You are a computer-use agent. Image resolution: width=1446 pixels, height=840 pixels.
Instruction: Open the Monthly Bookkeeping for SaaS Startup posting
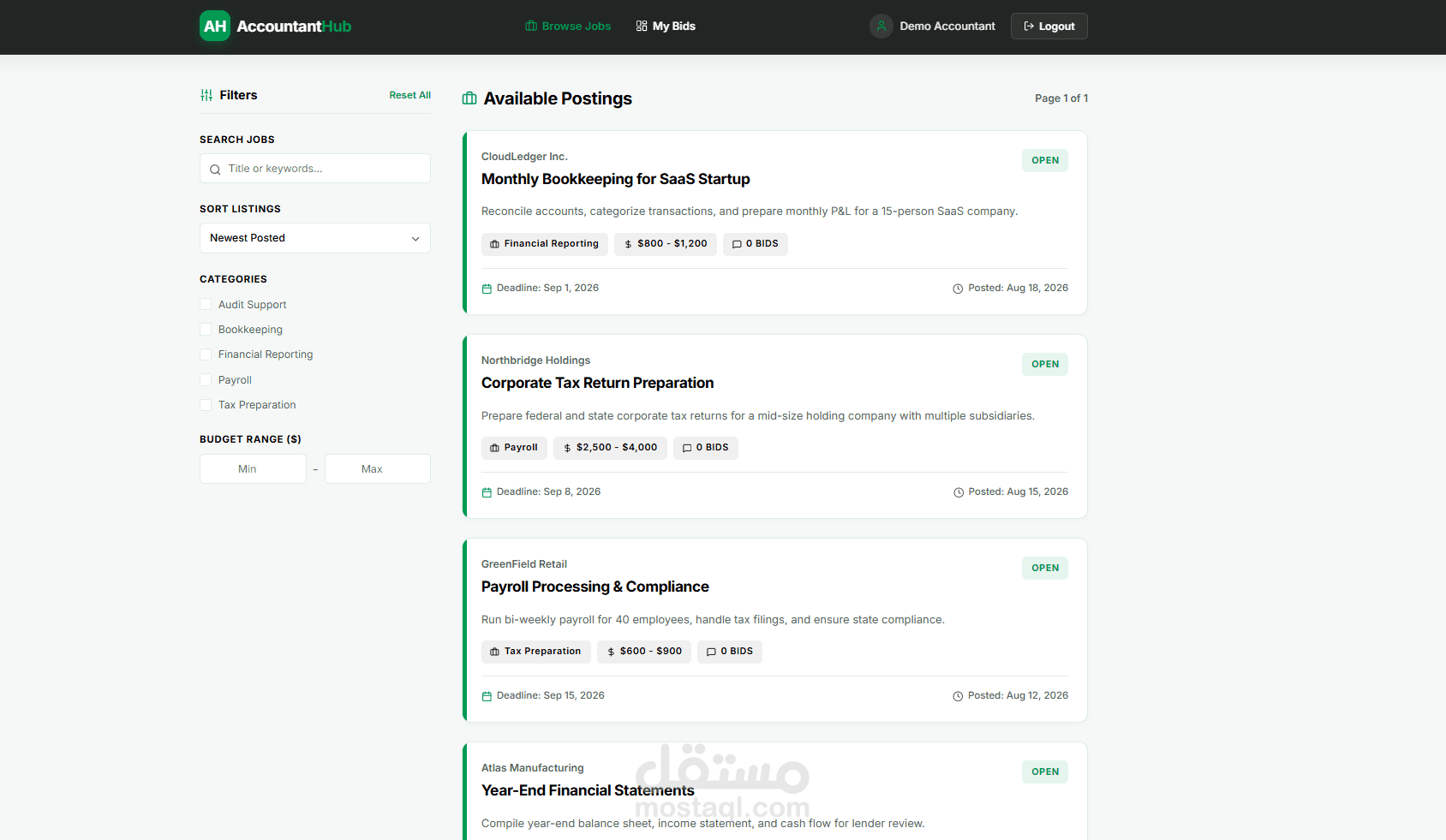[615, 179]
